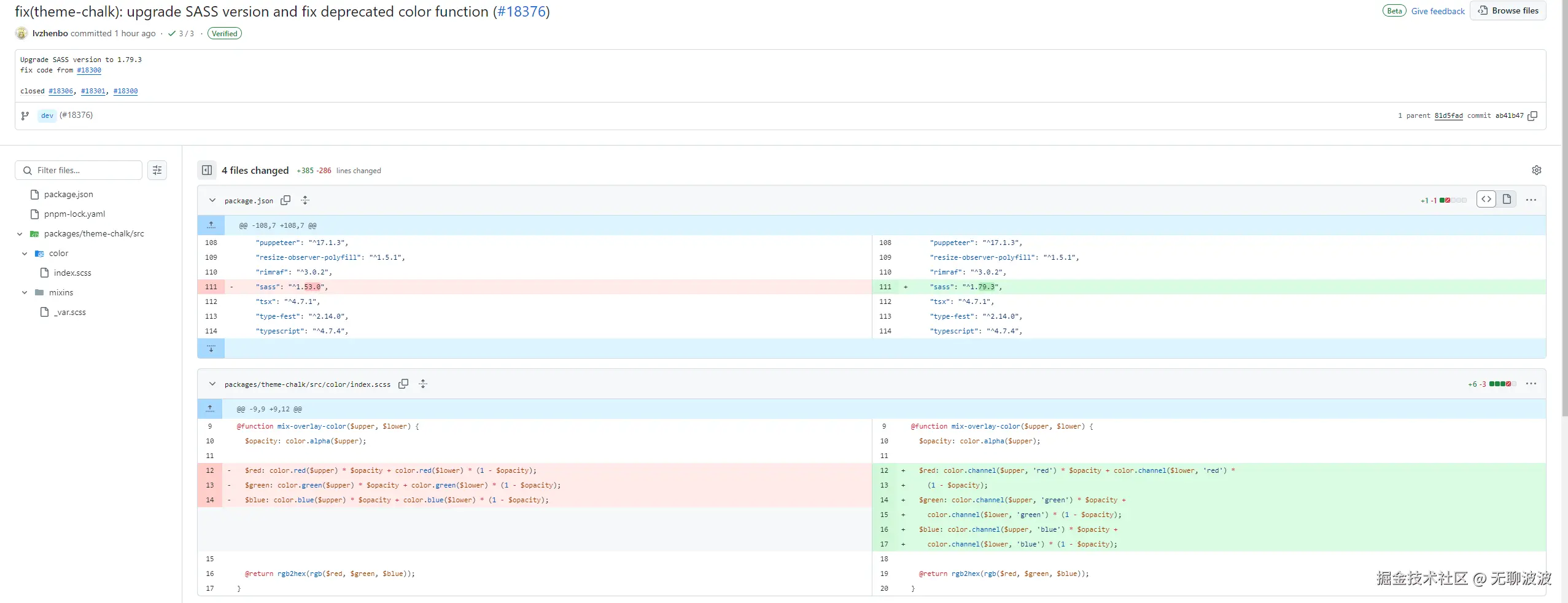Screen dimensions: 1568x603
Task: Copy the package.json file path
Action: tap(285, 200)
